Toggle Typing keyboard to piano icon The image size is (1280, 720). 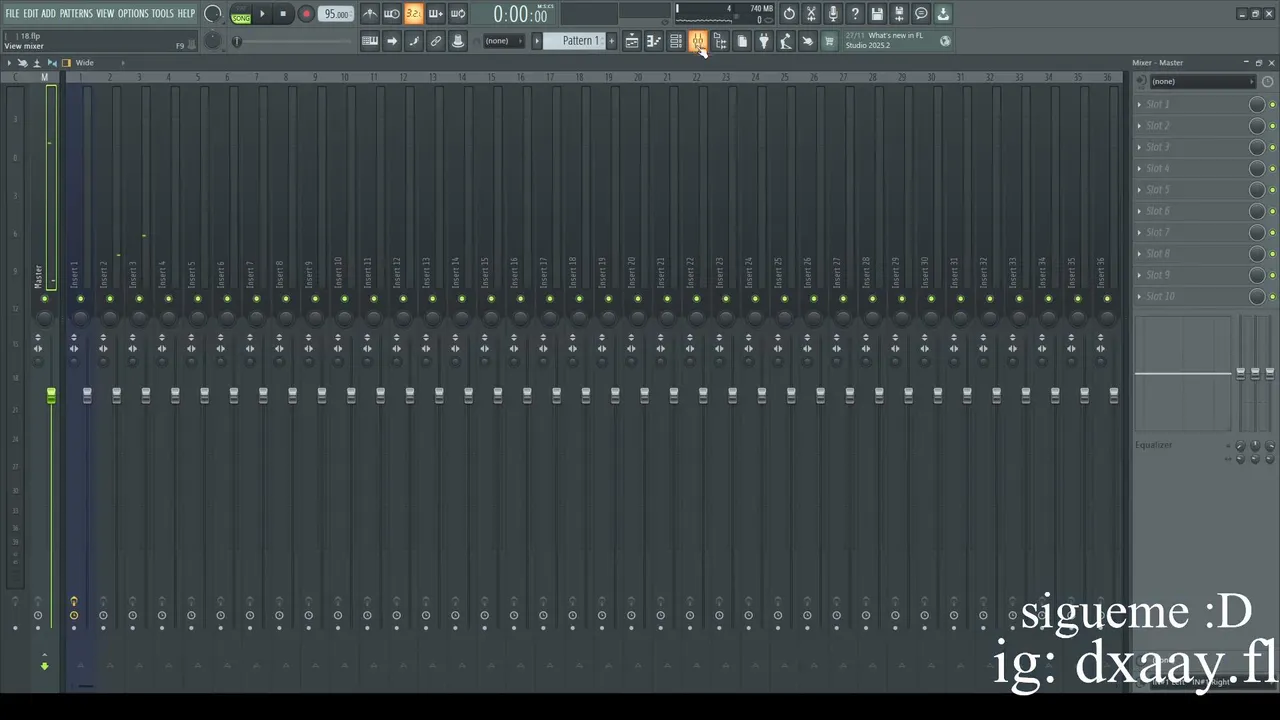[x=370, y=41]
